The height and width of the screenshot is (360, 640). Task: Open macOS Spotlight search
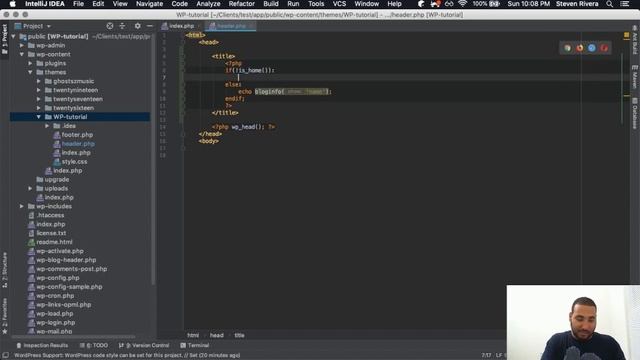click(609, 4)
